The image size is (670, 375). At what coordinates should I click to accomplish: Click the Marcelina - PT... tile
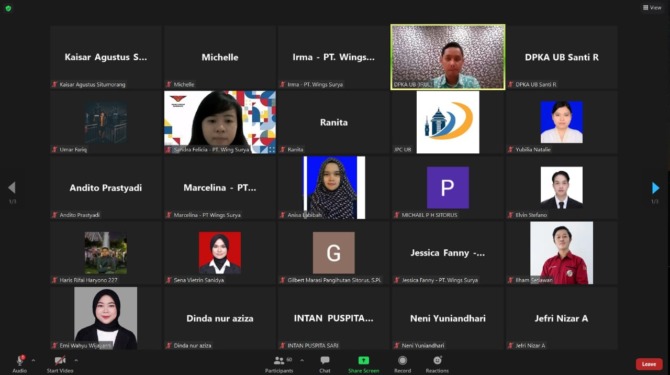220,188
